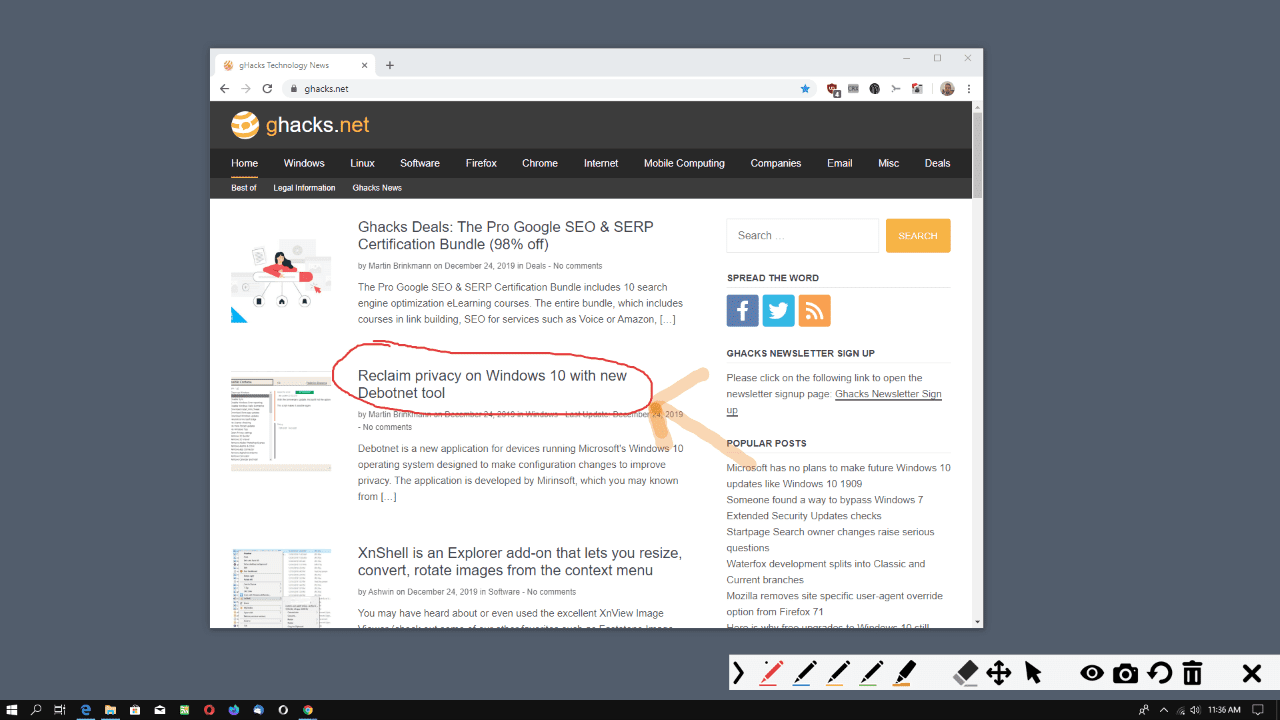Click the ghacks.net logo
The height and width of the screenshot is (720, 1280).
(x=300, y=125)
